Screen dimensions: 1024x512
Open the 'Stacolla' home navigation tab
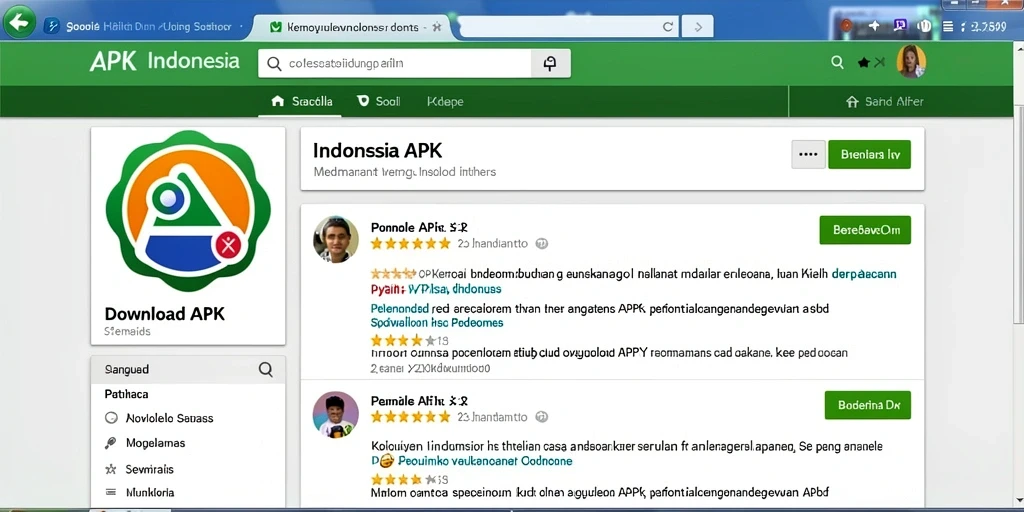click(x=301, y=101)
